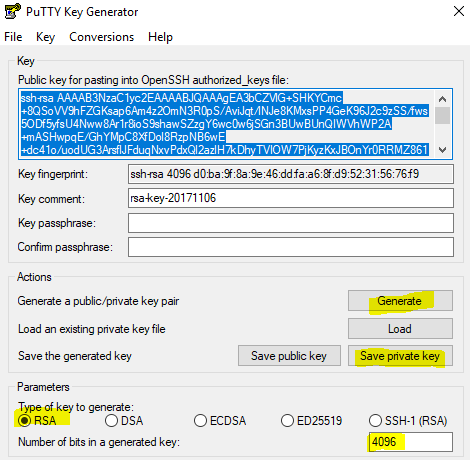Click the Key passphrase field
This screenshot has width=470, height=460.
click(x=291, y=223)
